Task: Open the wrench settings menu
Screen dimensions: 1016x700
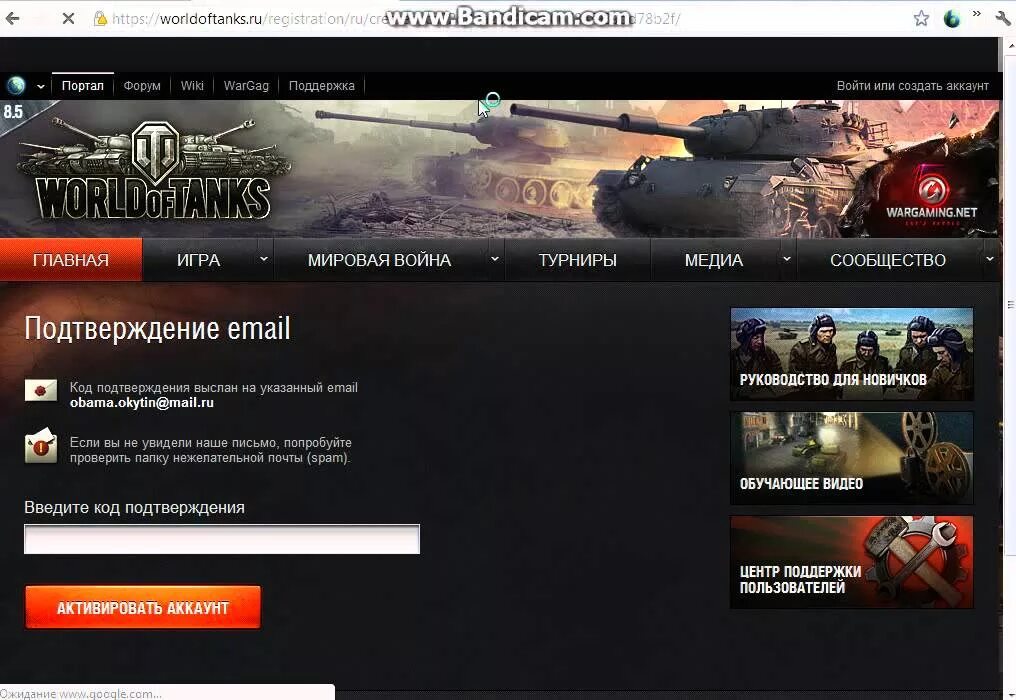Action: click(1002, 19)
